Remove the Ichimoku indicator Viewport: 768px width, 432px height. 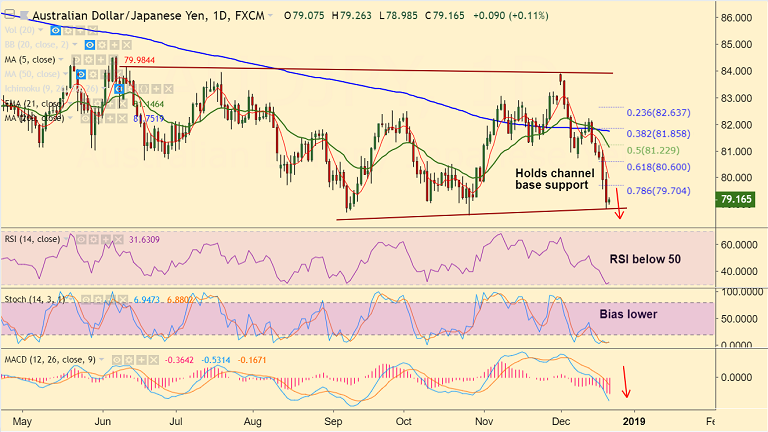[168, 89]
